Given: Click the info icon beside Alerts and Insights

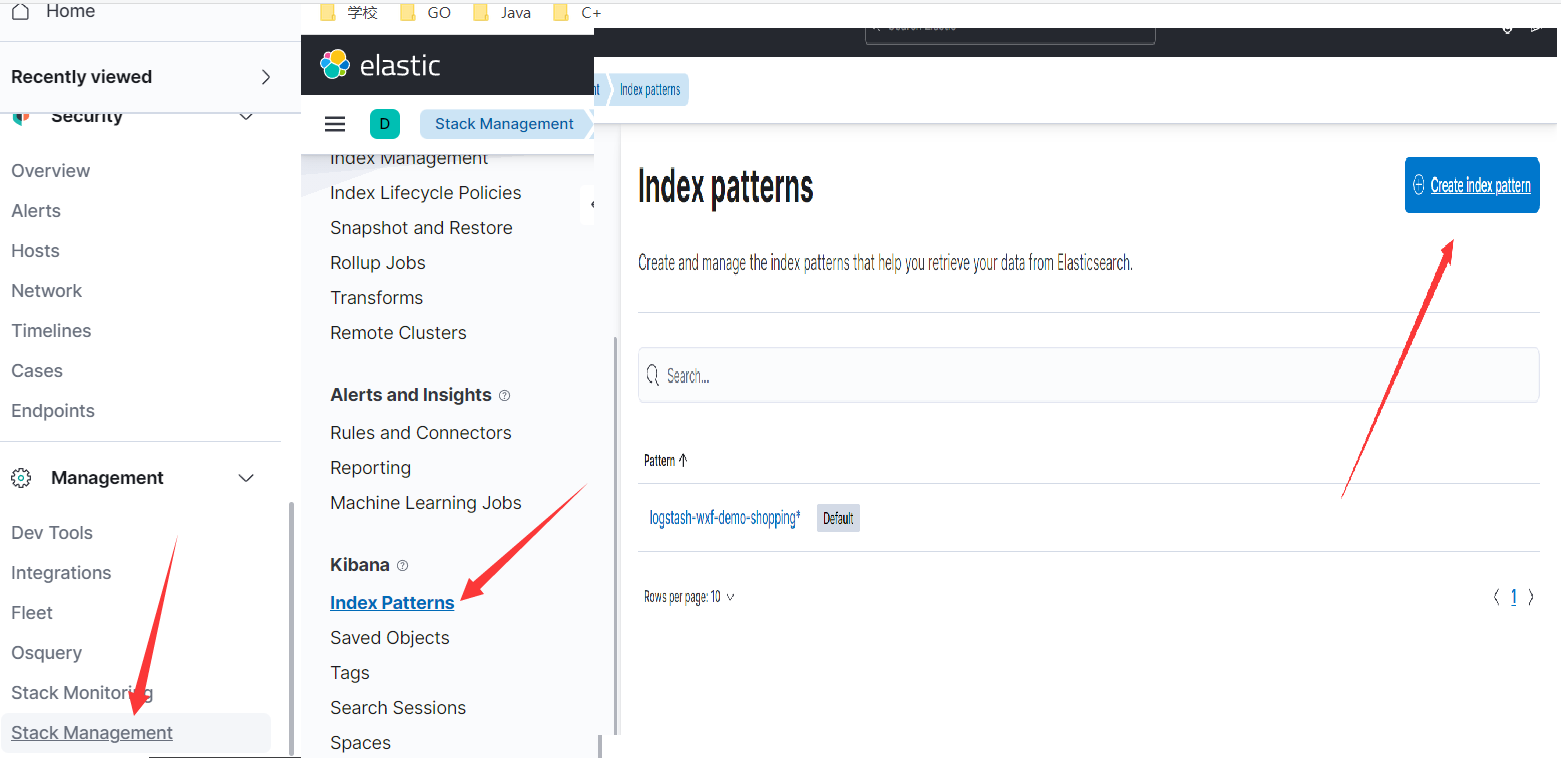Looking at the screenshot, I should coord(504,396).
